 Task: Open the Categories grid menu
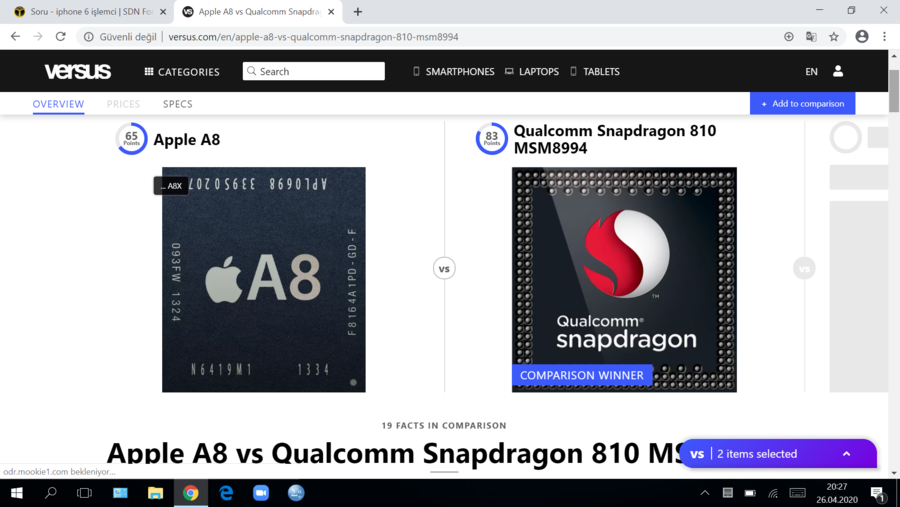[182, 72]
